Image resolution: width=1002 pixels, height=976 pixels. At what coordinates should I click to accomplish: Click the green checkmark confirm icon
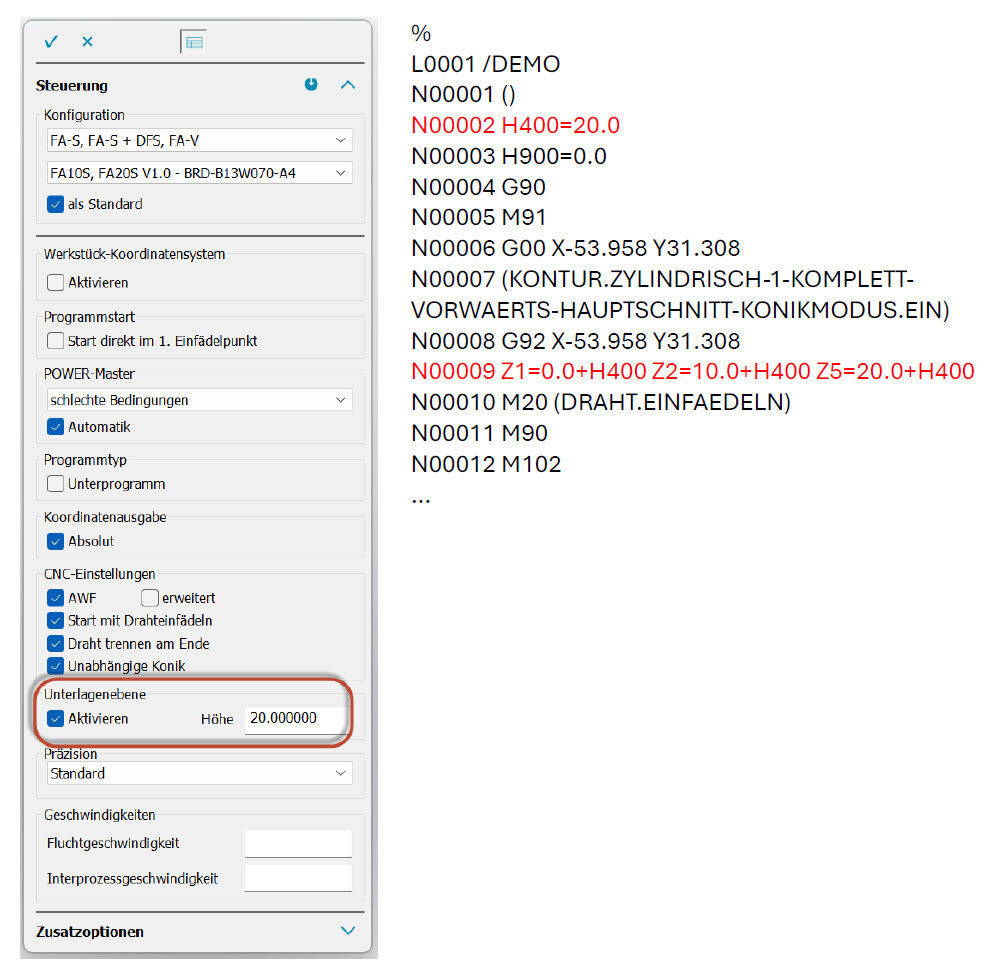pyautogui.click(x=51, y=42)
